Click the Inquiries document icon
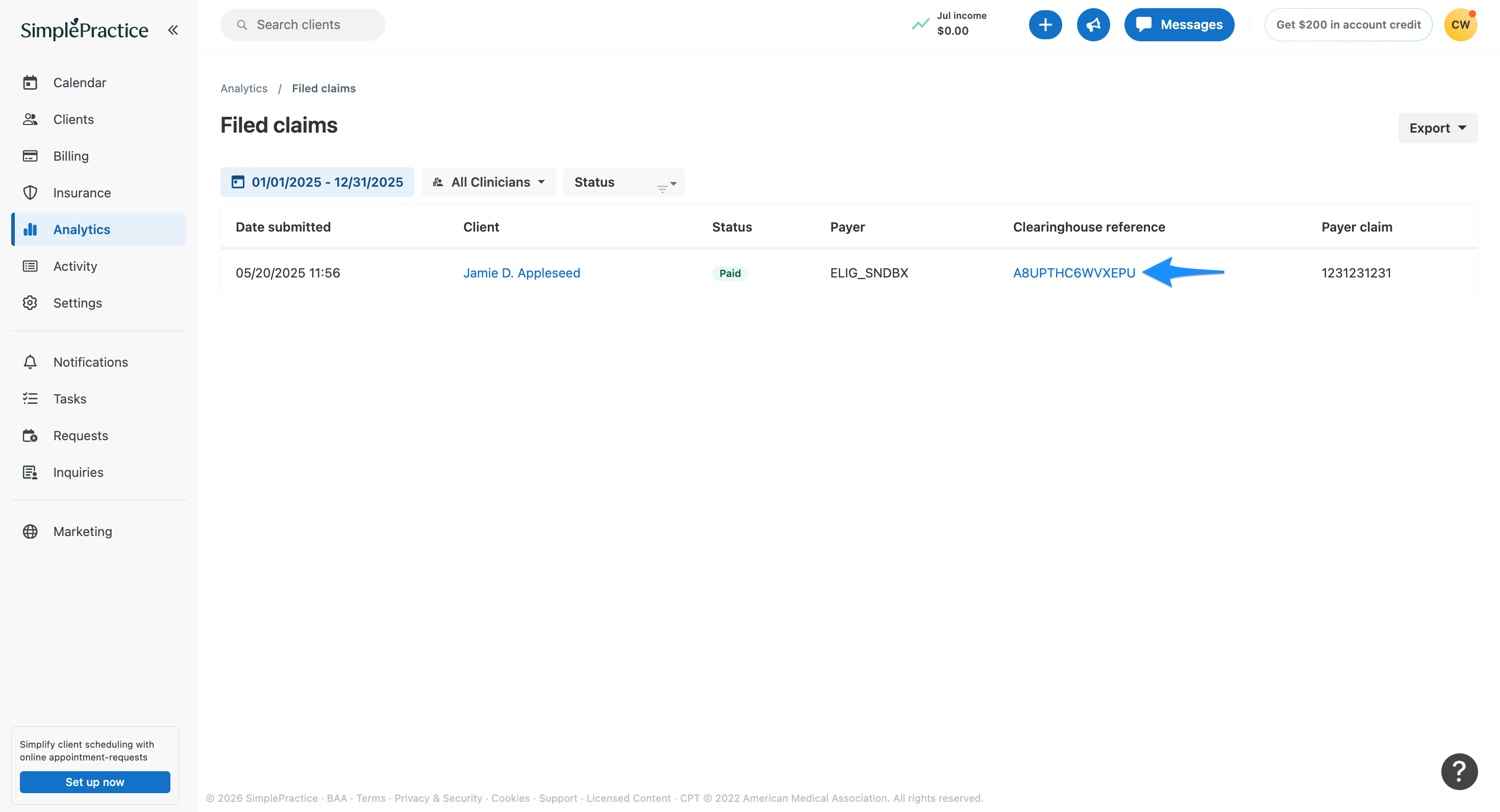The image size is (1500, 812). point(30,472)
